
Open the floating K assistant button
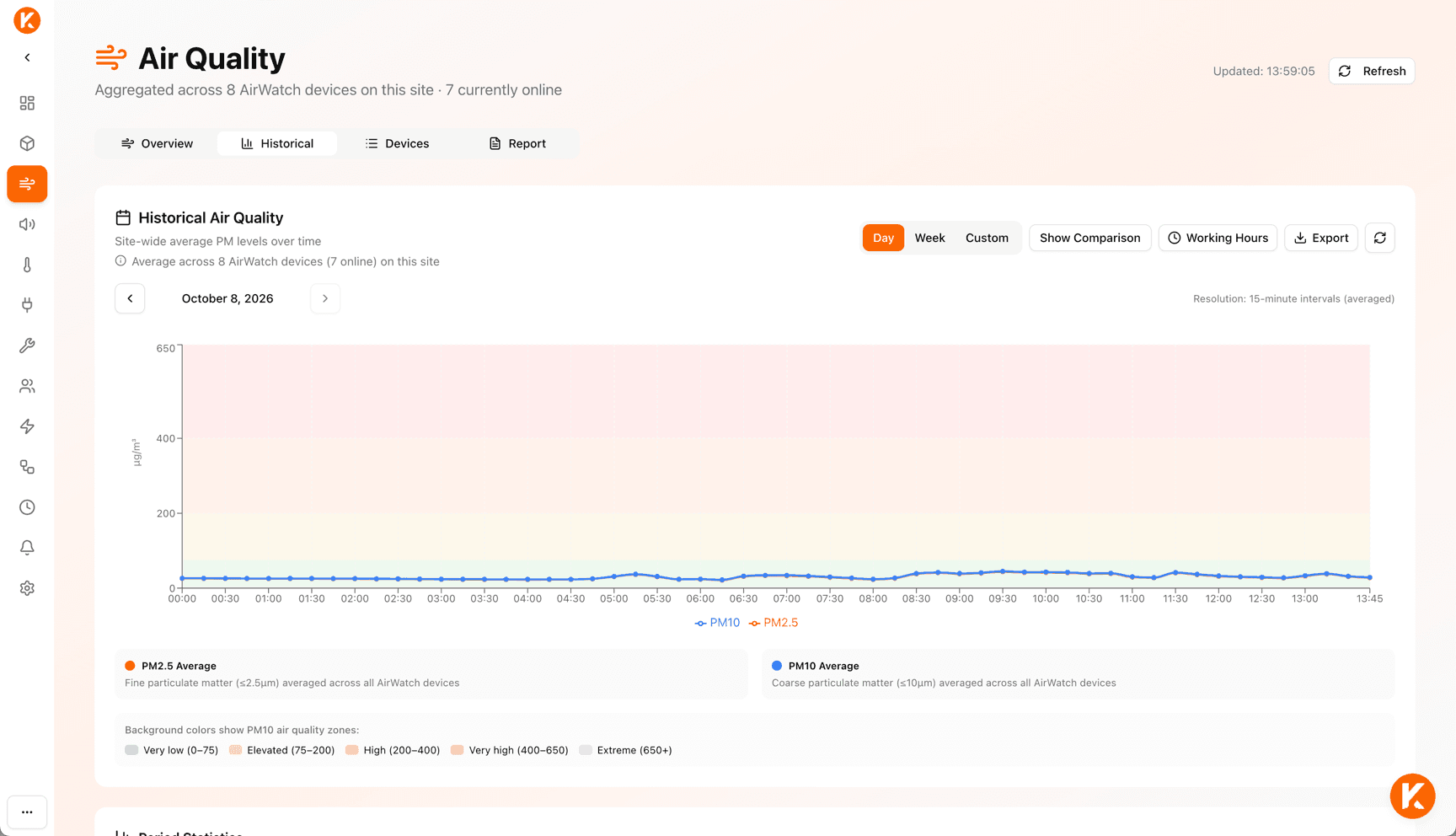coord(1413,796)
